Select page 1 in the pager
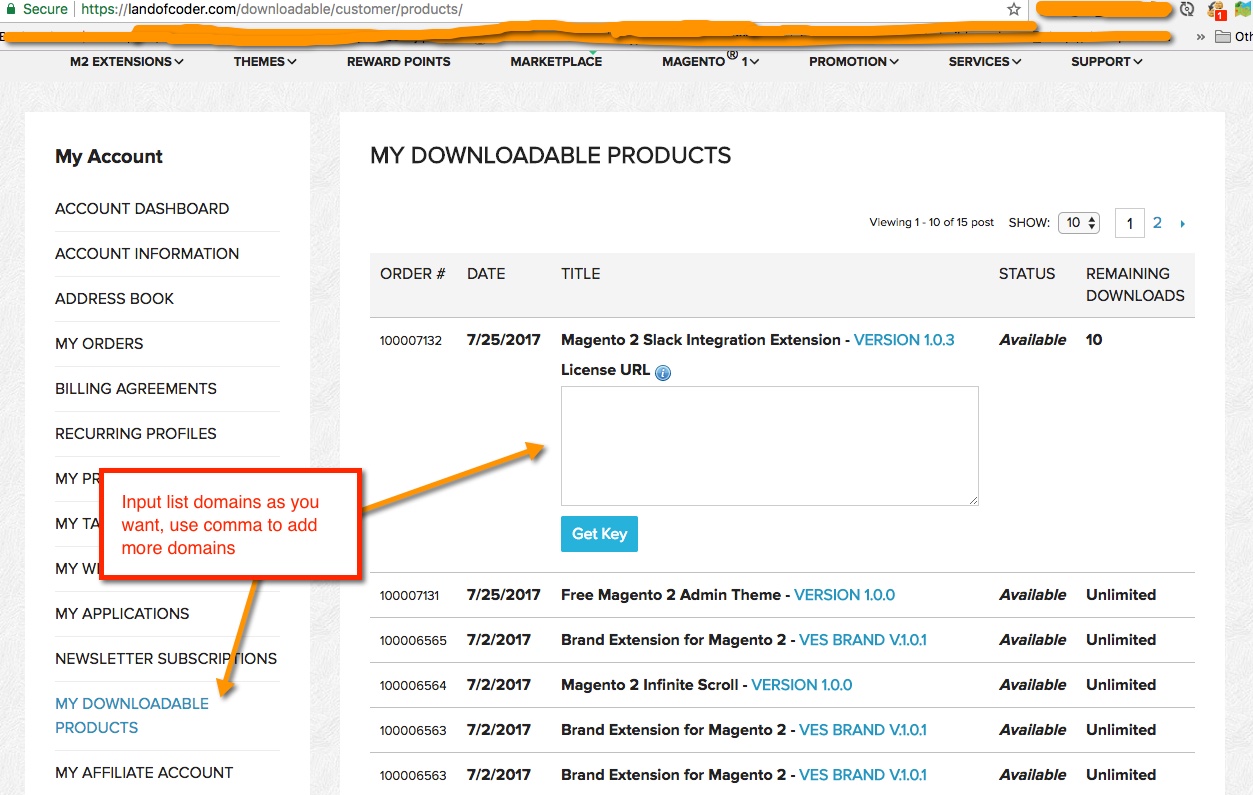This screenshot has width=1253, height=795. pyautogui.click(x=1130, y=223)
